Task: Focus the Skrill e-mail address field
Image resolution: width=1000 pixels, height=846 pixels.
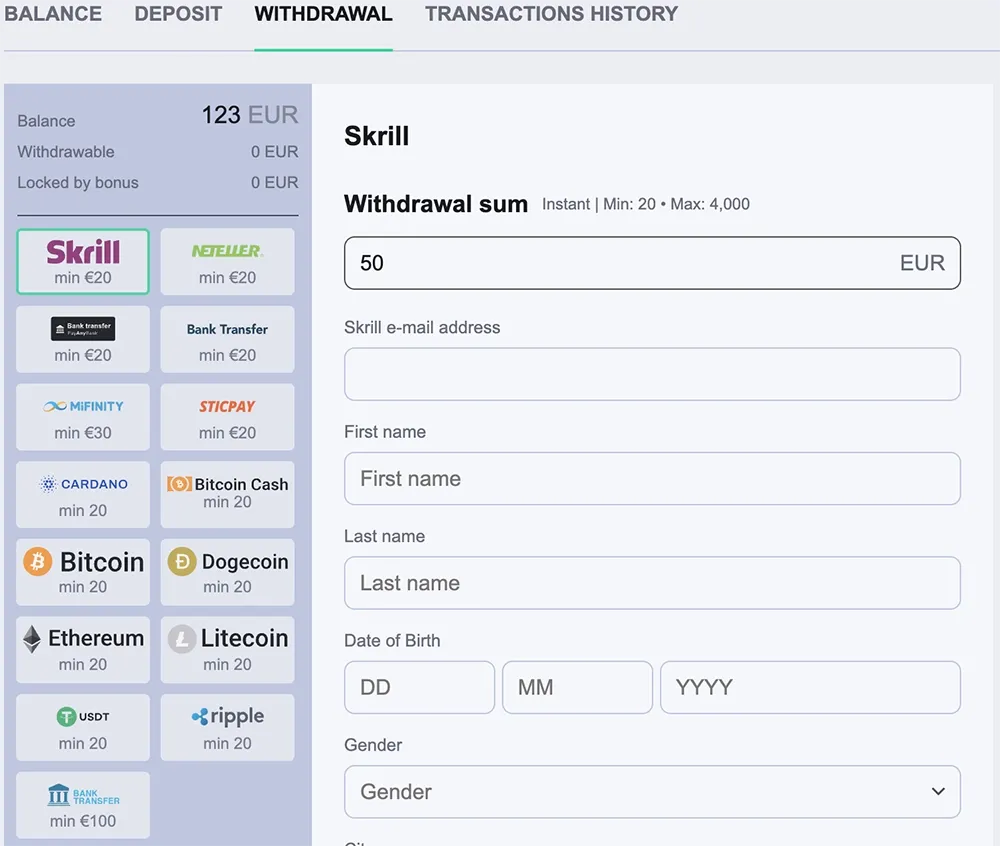Action: [652, 374]
